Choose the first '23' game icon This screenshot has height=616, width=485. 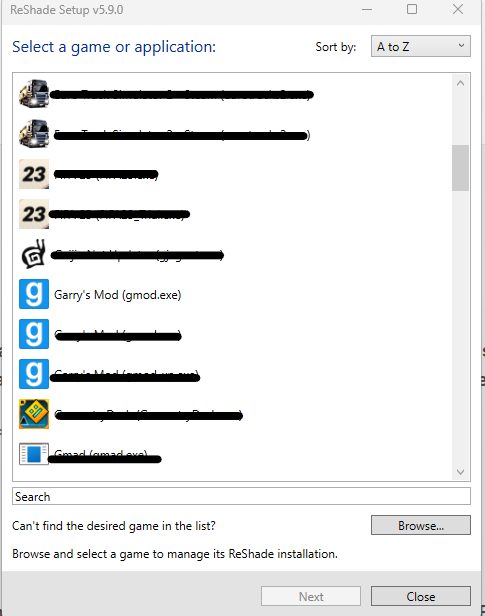point(34,174)
